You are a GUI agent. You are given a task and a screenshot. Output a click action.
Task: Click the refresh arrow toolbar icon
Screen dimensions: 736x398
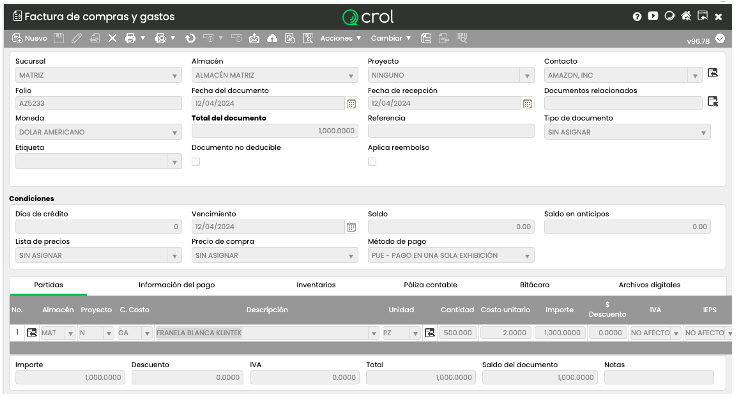(x=190, y=38)
